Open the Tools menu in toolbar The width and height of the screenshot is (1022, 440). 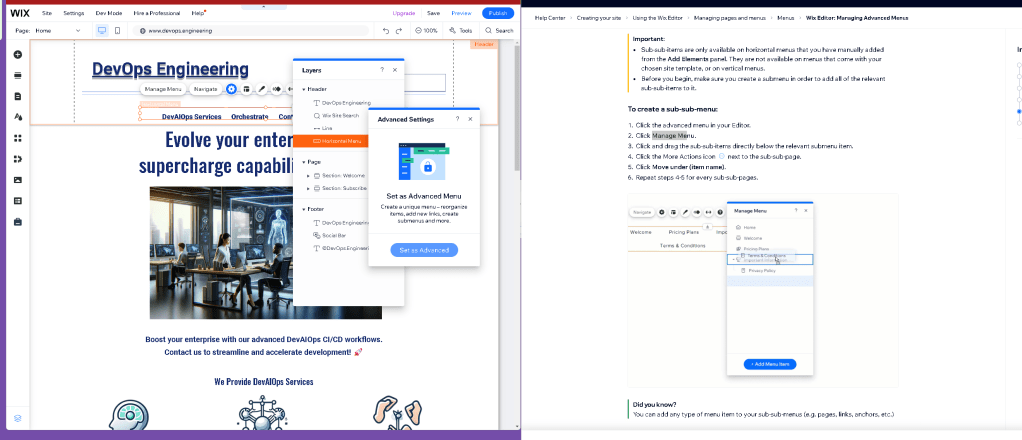[461, 31]
